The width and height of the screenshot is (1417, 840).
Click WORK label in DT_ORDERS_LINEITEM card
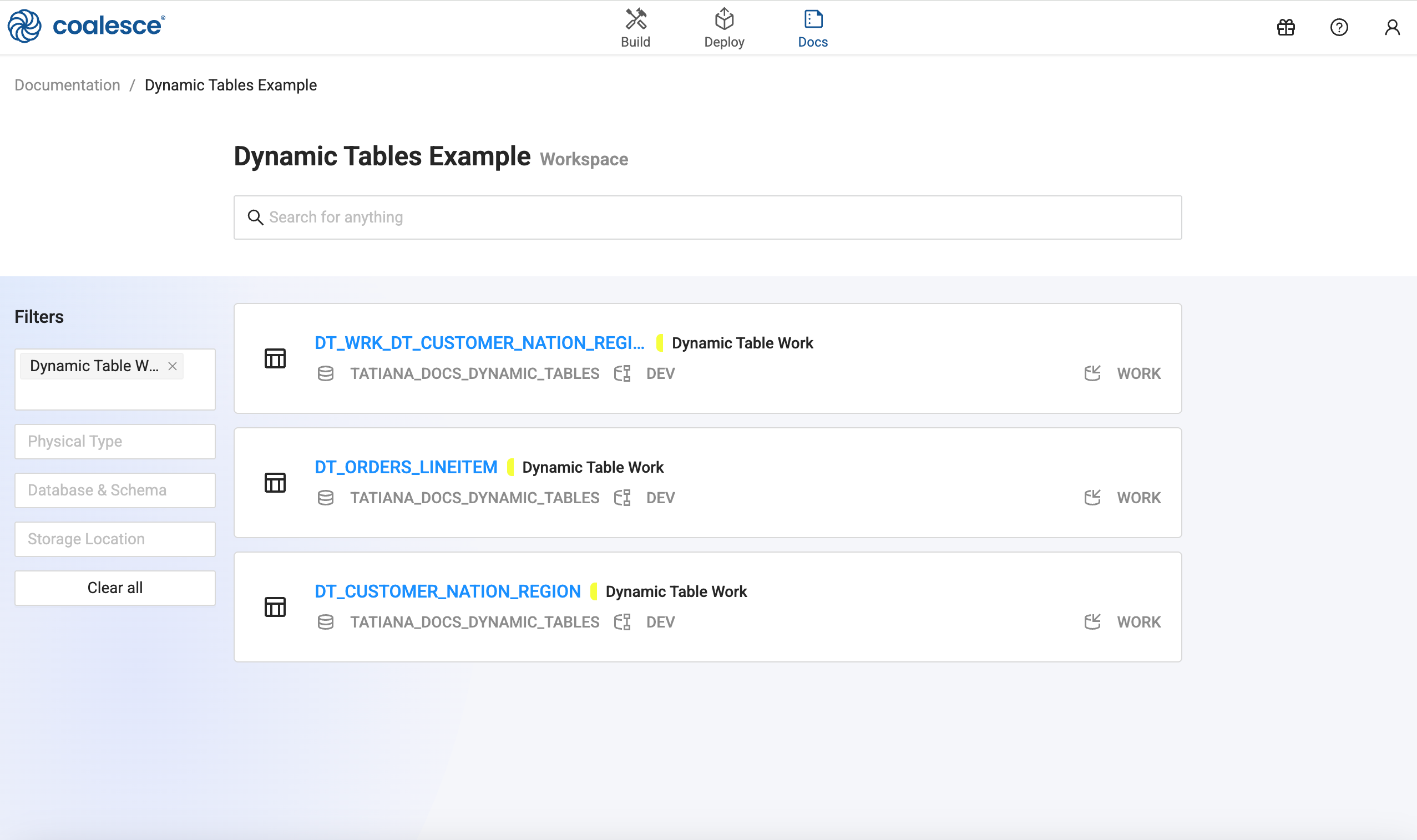coord(1138,498)
